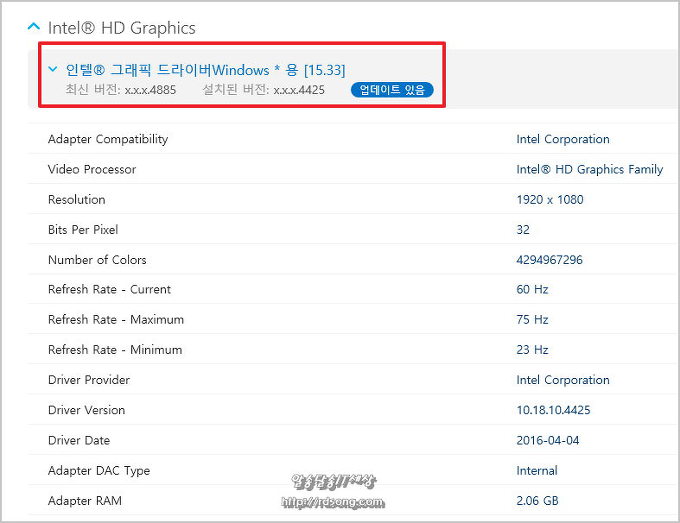680x523 pixels.
Task: Collapse the Intel graphics driver entry chevron
Action: pos(52,69)
